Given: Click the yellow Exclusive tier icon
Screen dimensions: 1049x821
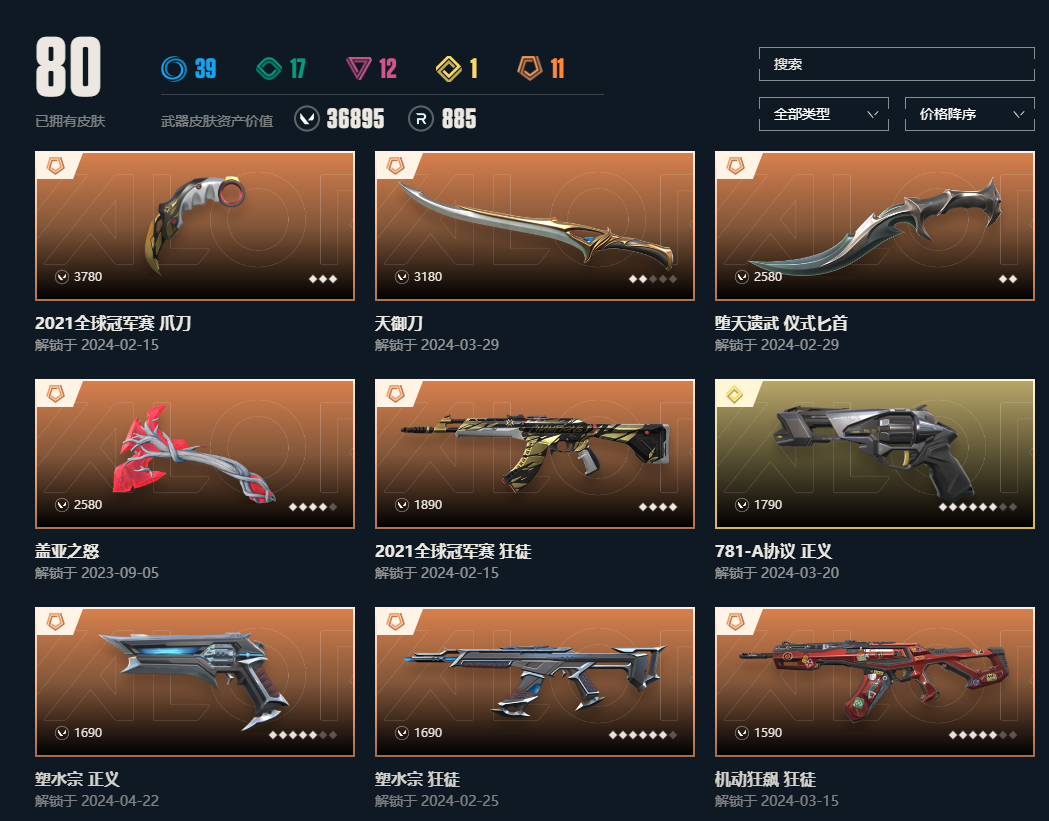Looking at the screenshot, I should click(448, 68).
